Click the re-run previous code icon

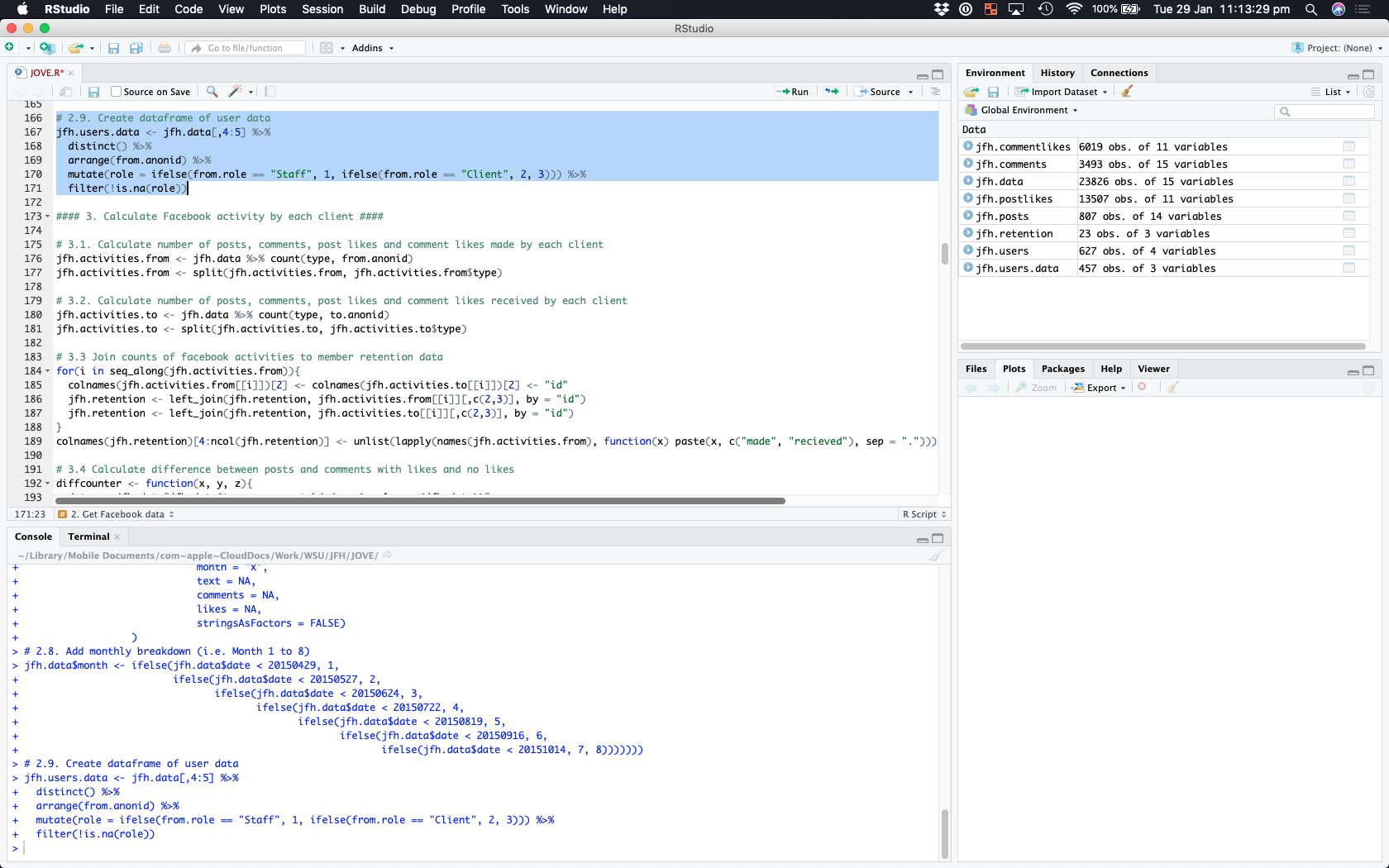[832, 92]
